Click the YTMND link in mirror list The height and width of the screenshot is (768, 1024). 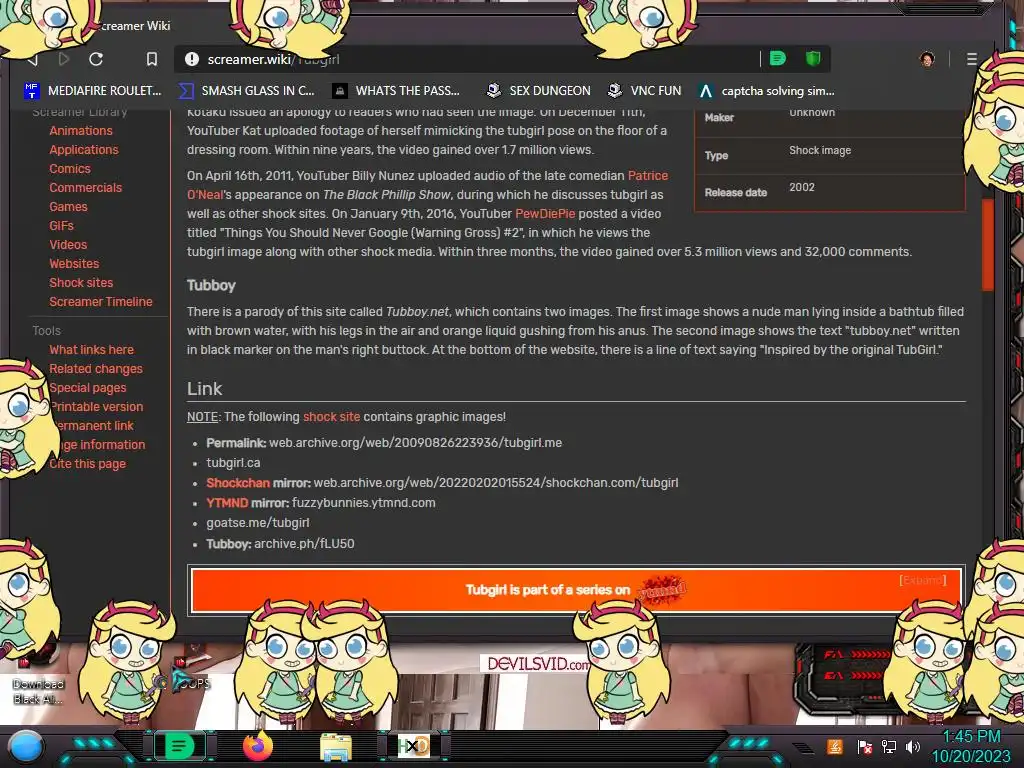click(227, 503)
